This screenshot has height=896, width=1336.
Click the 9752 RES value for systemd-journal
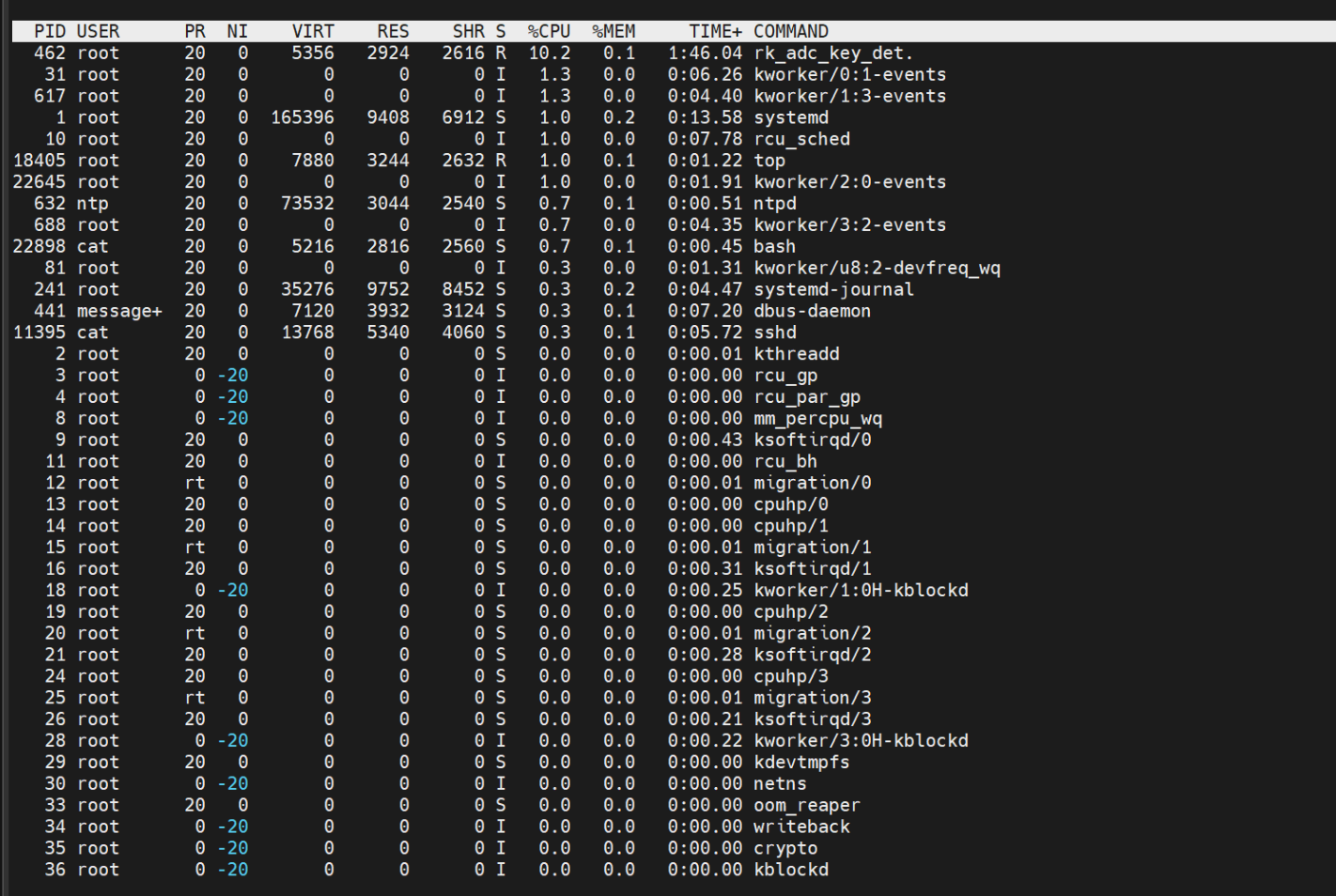[x=388, y=289]
